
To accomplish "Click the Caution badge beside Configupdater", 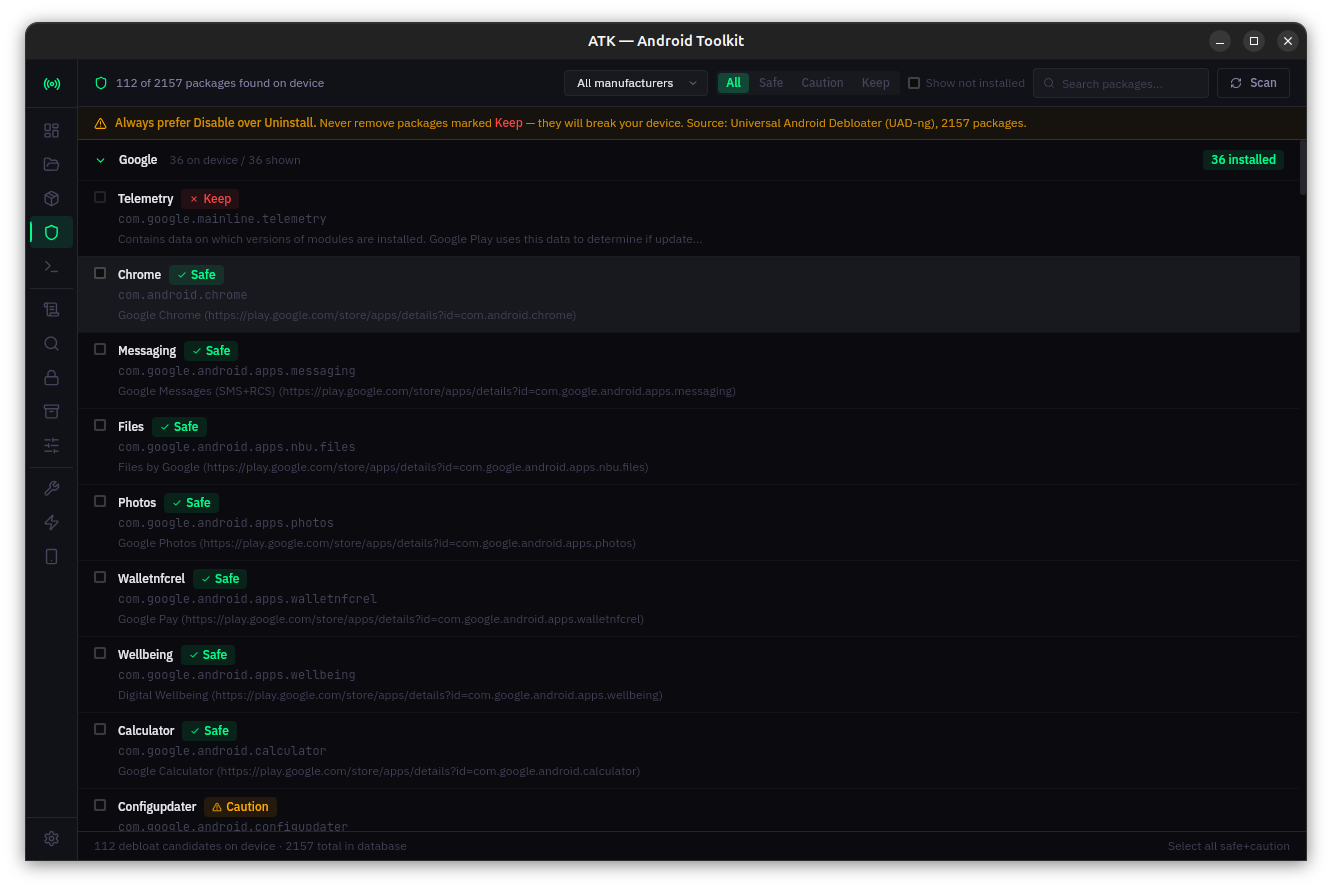I will click(240, 807).
